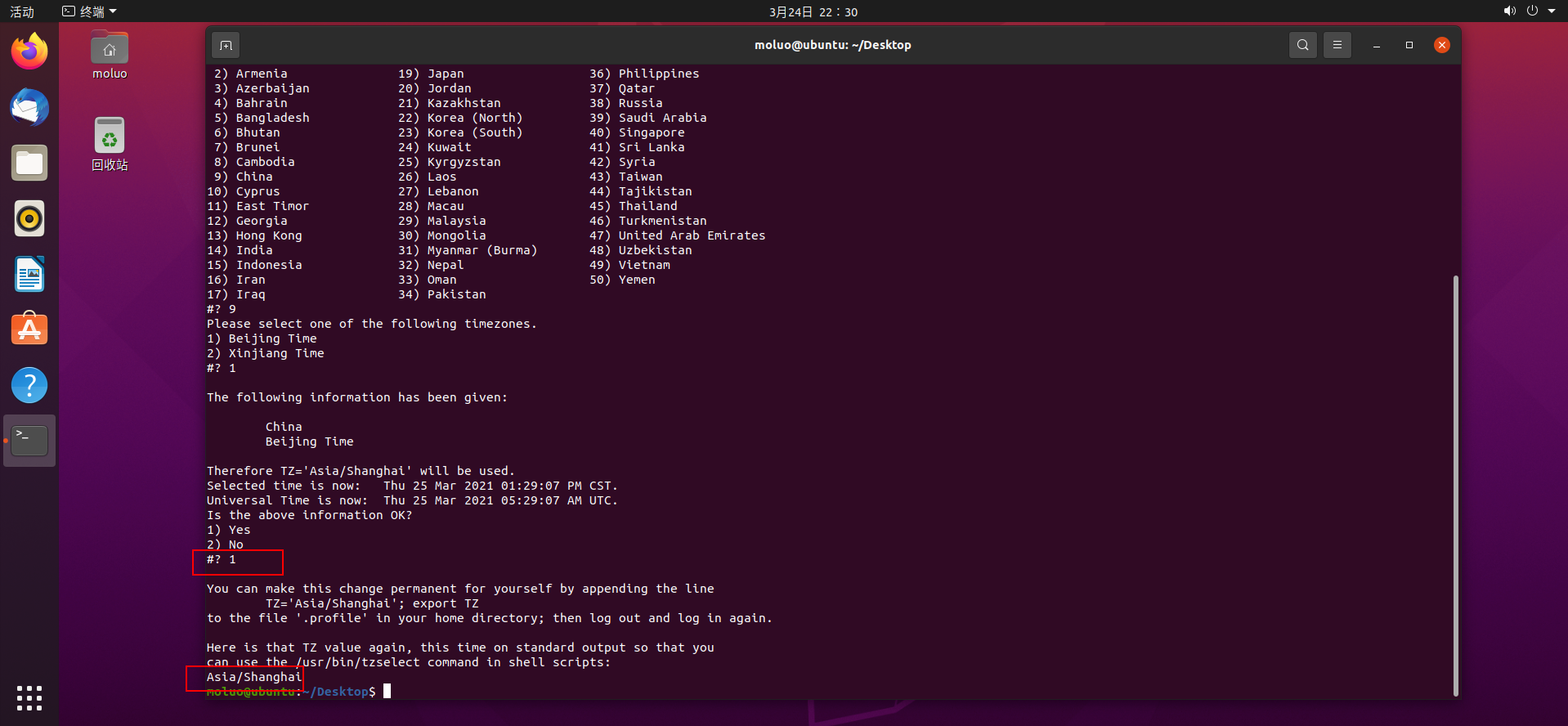Open Firefox from the dock
Screen dimensions: 1568x726
pyautogui.click(x=29, y=52)
